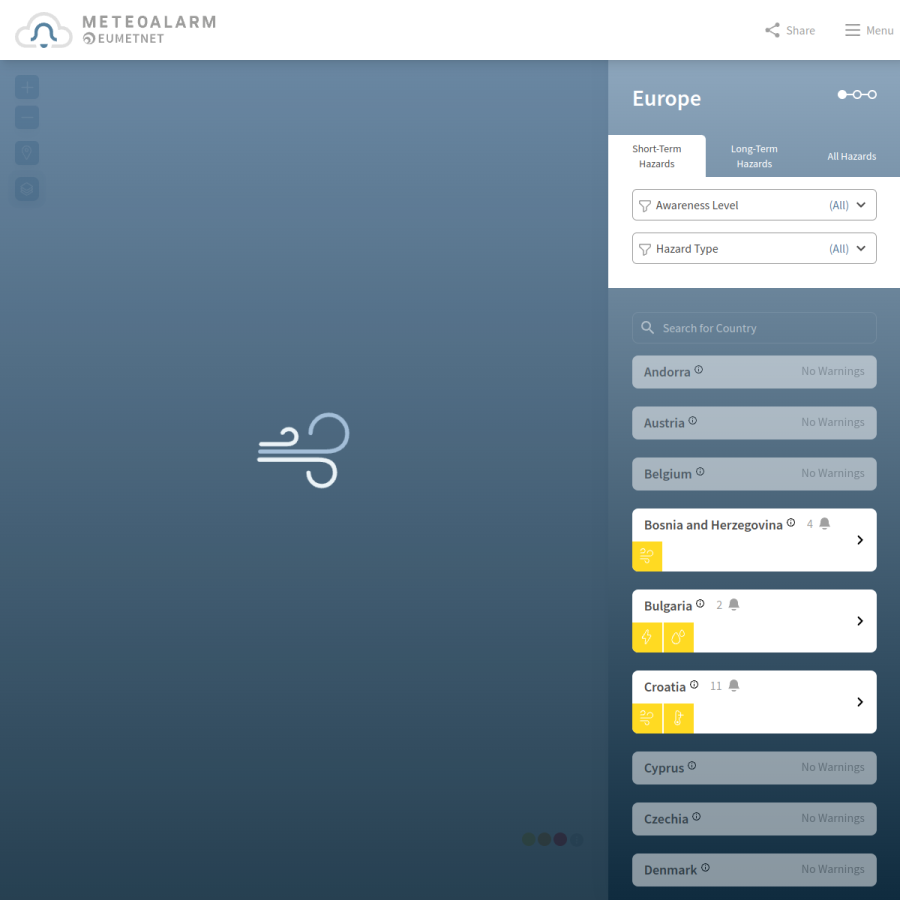The image size is (900, 900).
Task: Click the map location pin button
Action: (27, 153)
